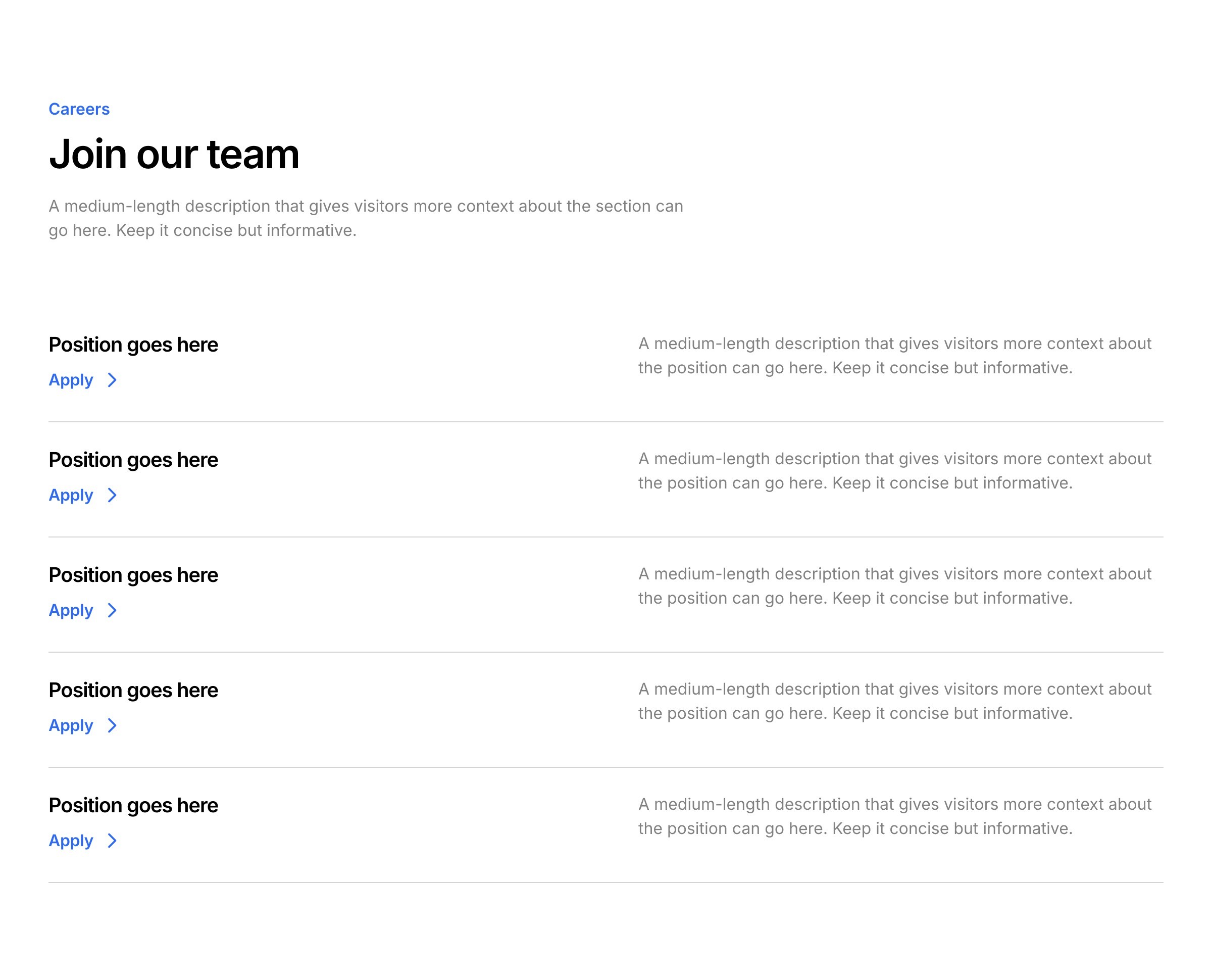Select the third Position goes here title
1212x980 pixels.
133,575
